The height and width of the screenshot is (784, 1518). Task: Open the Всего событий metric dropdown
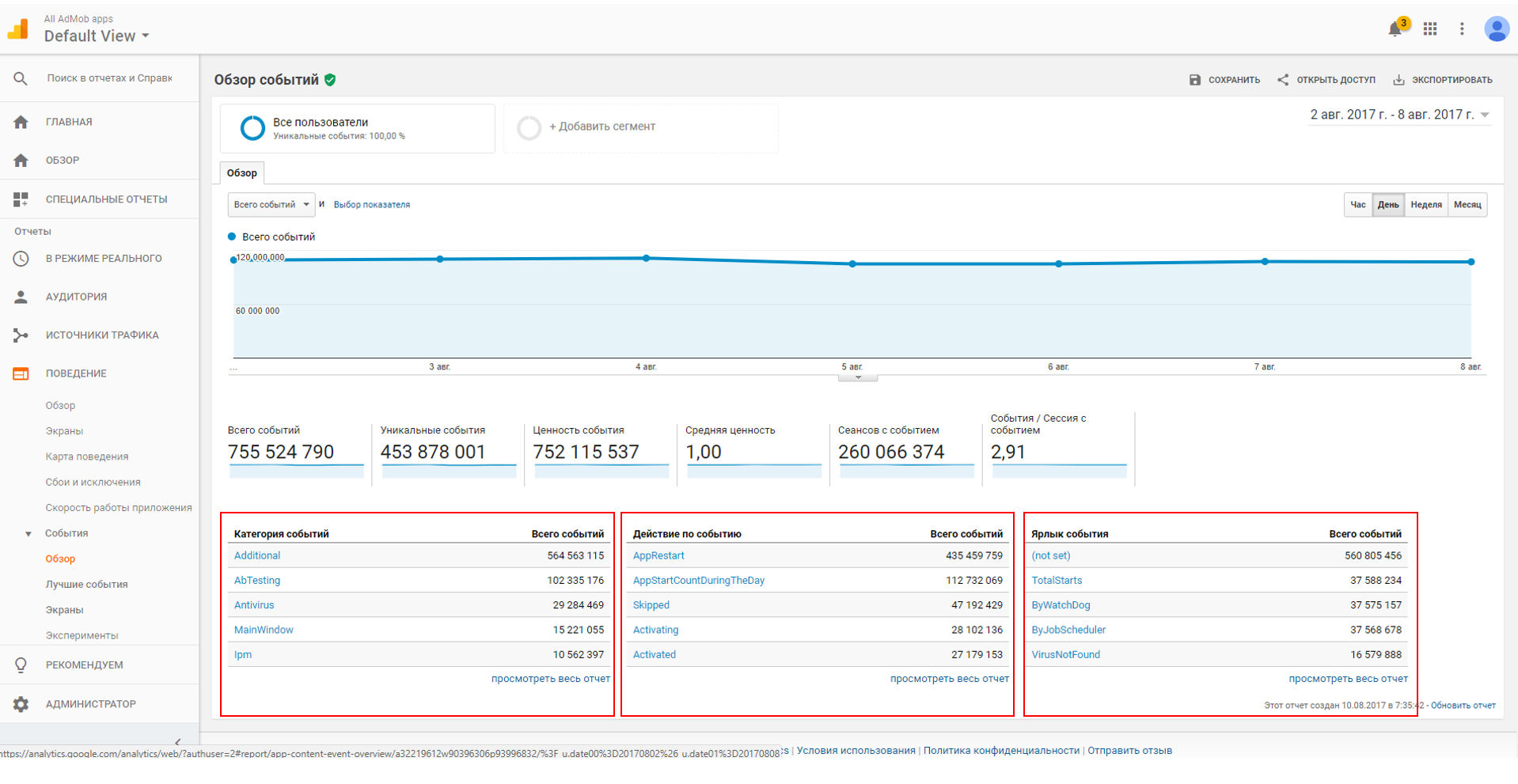pos(271,205)
